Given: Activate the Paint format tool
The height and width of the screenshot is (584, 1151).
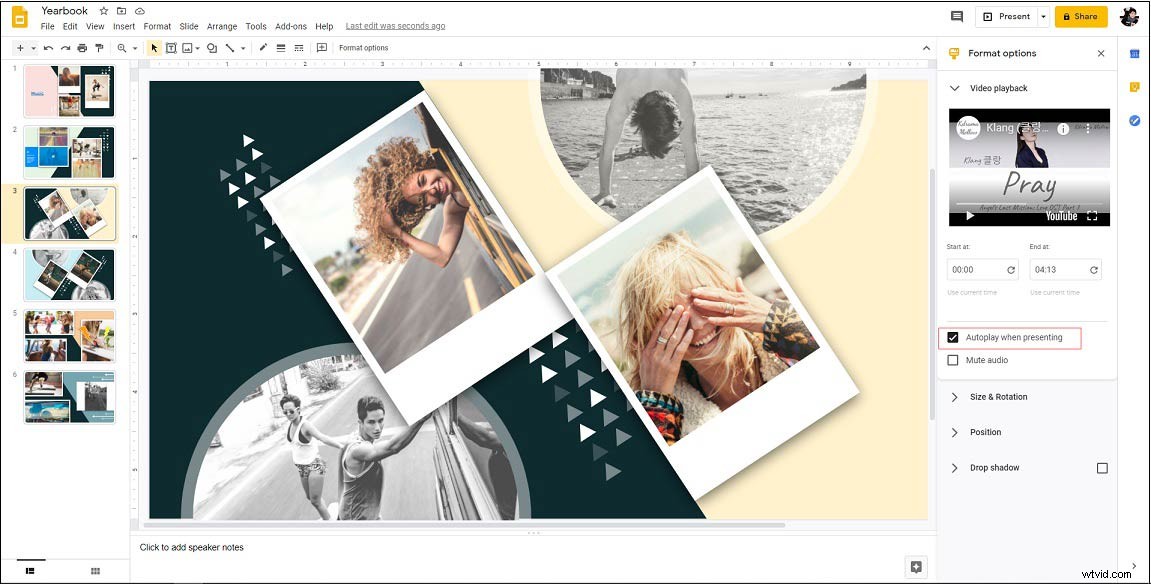Looking at the screenshot, I should pos(100,48).
